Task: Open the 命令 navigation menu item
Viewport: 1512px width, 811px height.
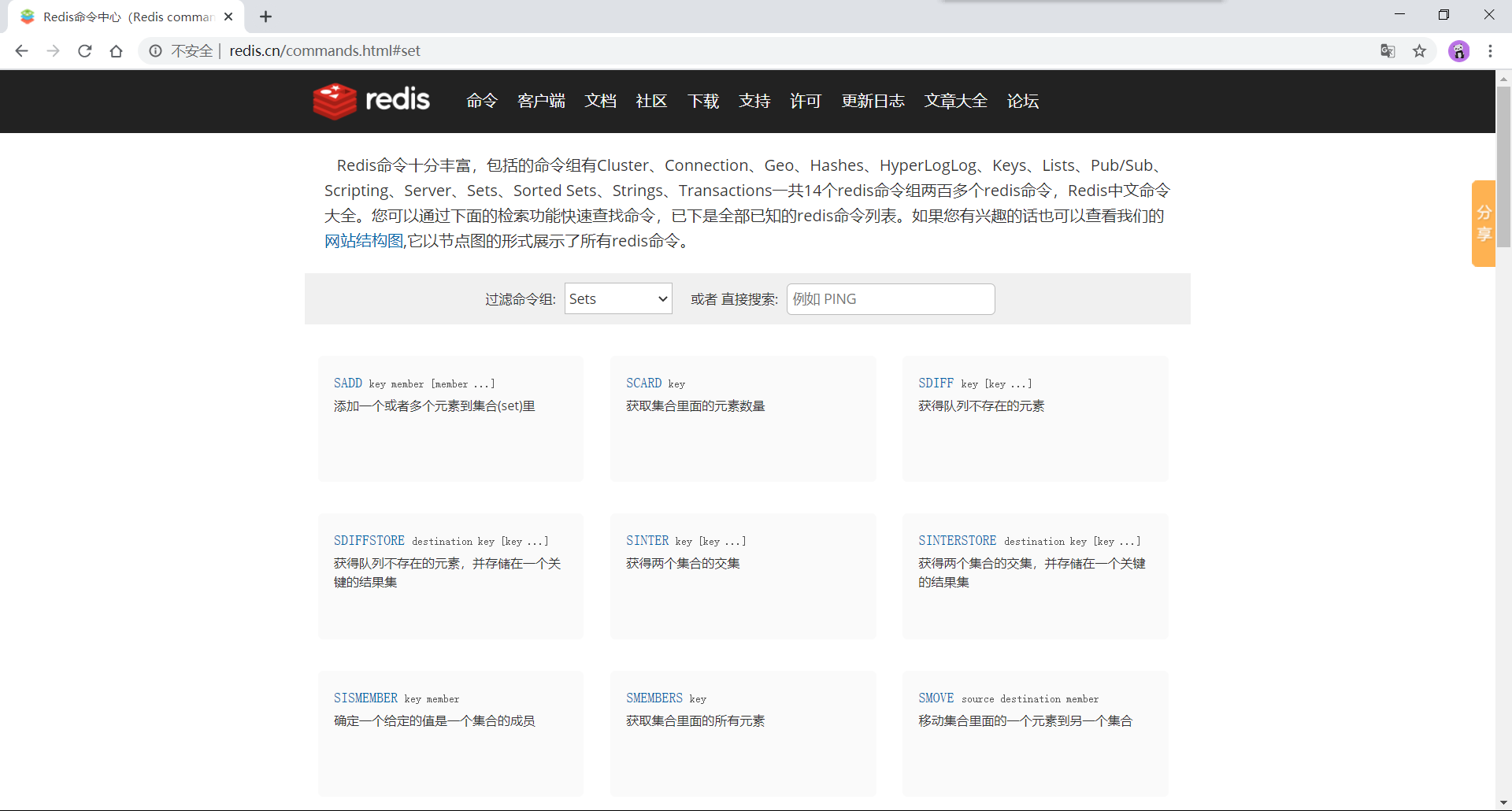Action: click(x=482, y=101)
